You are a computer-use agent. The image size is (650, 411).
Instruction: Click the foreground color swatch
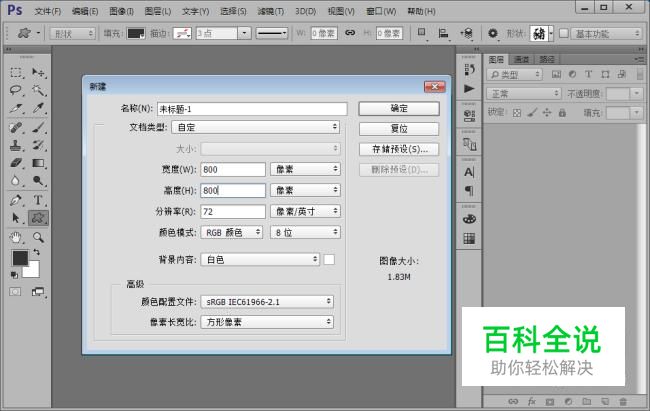[19, 258]
